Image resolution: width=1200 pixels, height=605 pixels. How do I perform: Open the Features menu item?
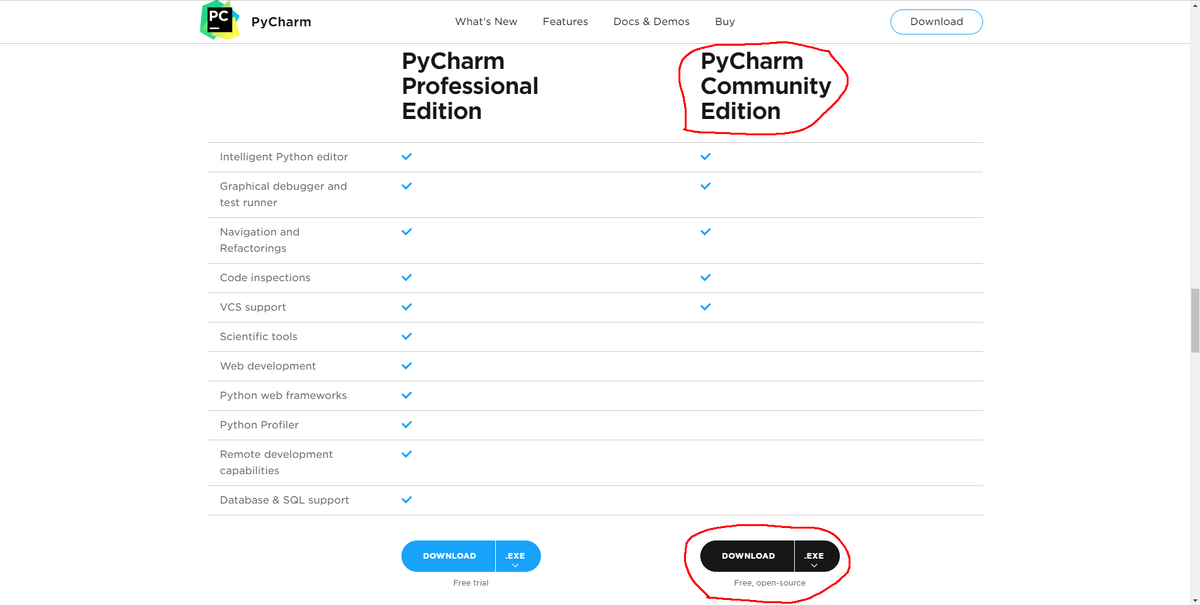pos(565,21)
